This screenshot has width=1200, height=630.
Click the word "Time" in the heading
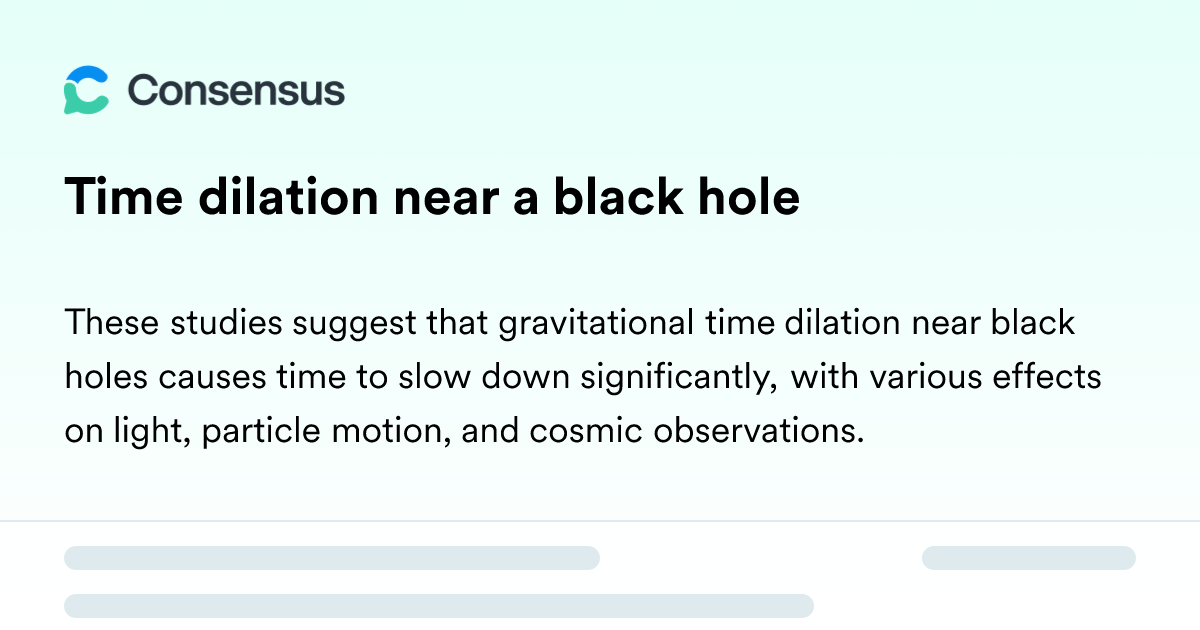125,197
